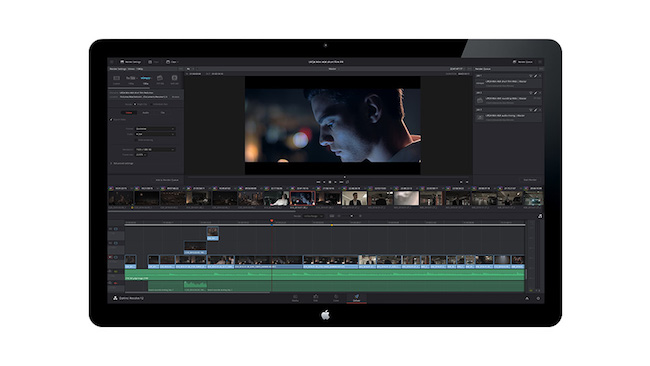Open the Render Settings panel button

click(130, 62)
